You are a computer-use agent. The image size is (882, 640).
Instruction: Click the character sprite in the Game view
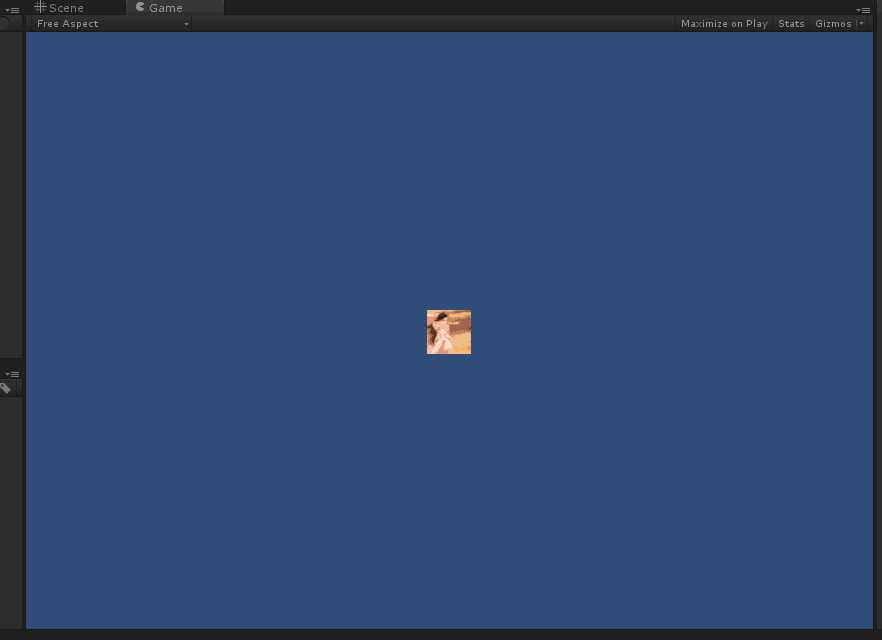click(449, 332)
